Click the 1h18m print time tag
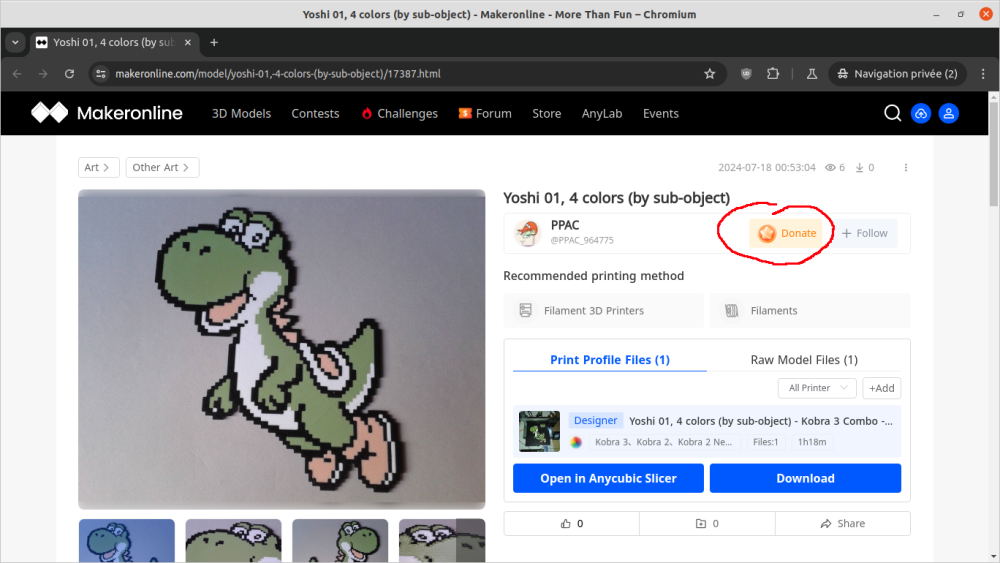The image size is (1000, 563). tap(812, 442)
